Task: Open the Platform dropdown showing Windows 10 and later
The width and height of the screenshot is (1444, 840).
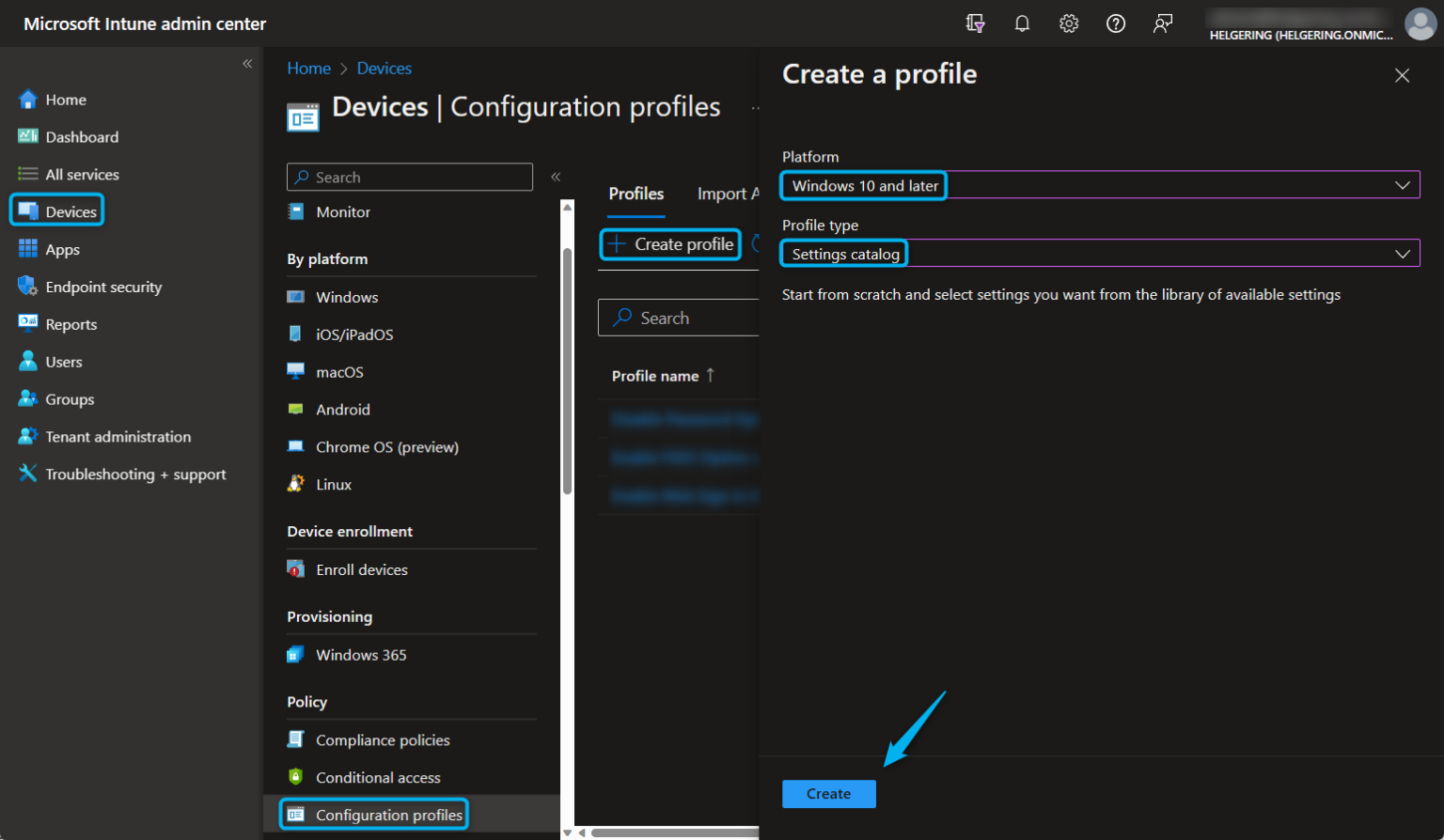Action: (x=1100, y=185)
